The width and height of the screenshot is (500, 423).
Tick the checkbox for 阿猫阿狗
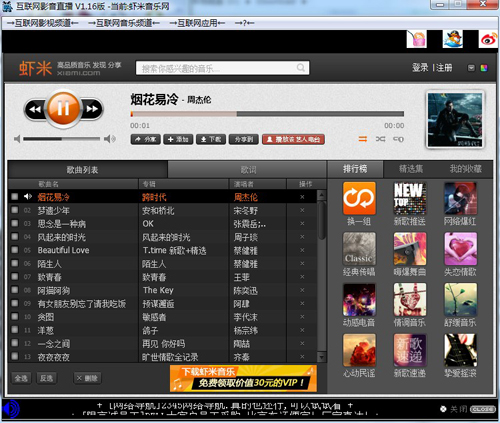pyautogui.click(x=15, y=290)
